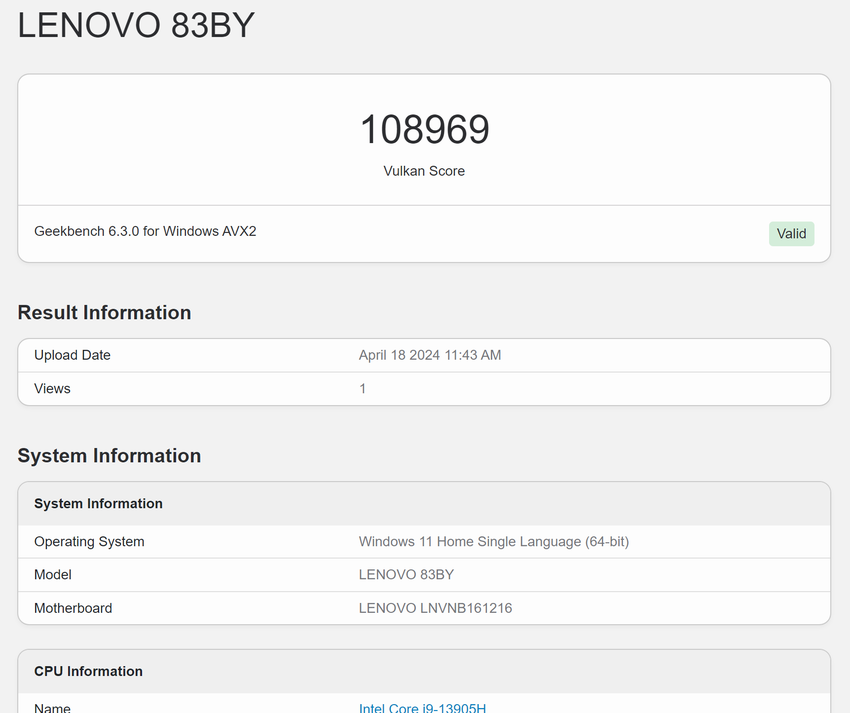Select the Motherboard row label
Screen dimensions: 850x713
(x=73, y=608)
